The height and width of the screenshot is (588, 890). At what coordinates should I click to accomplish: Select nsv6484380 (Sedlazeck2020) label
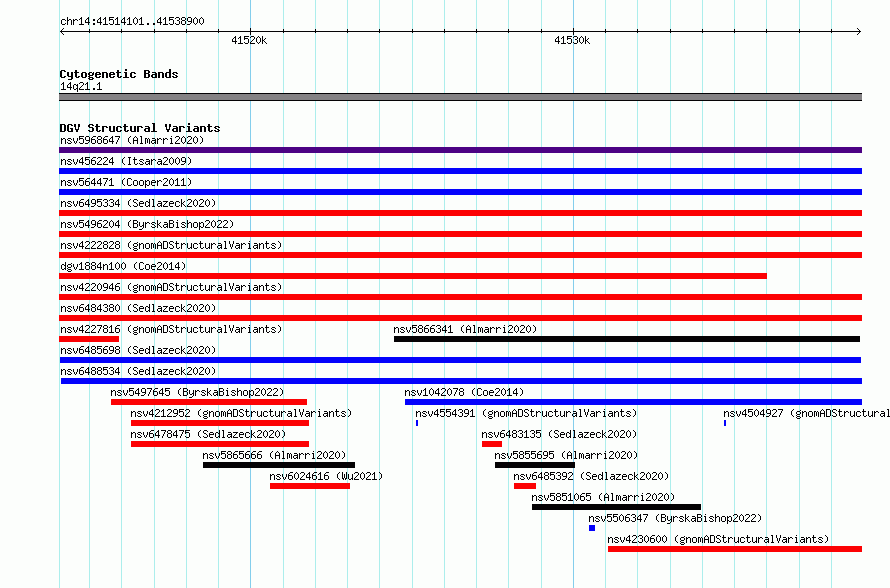pos(138,308)
